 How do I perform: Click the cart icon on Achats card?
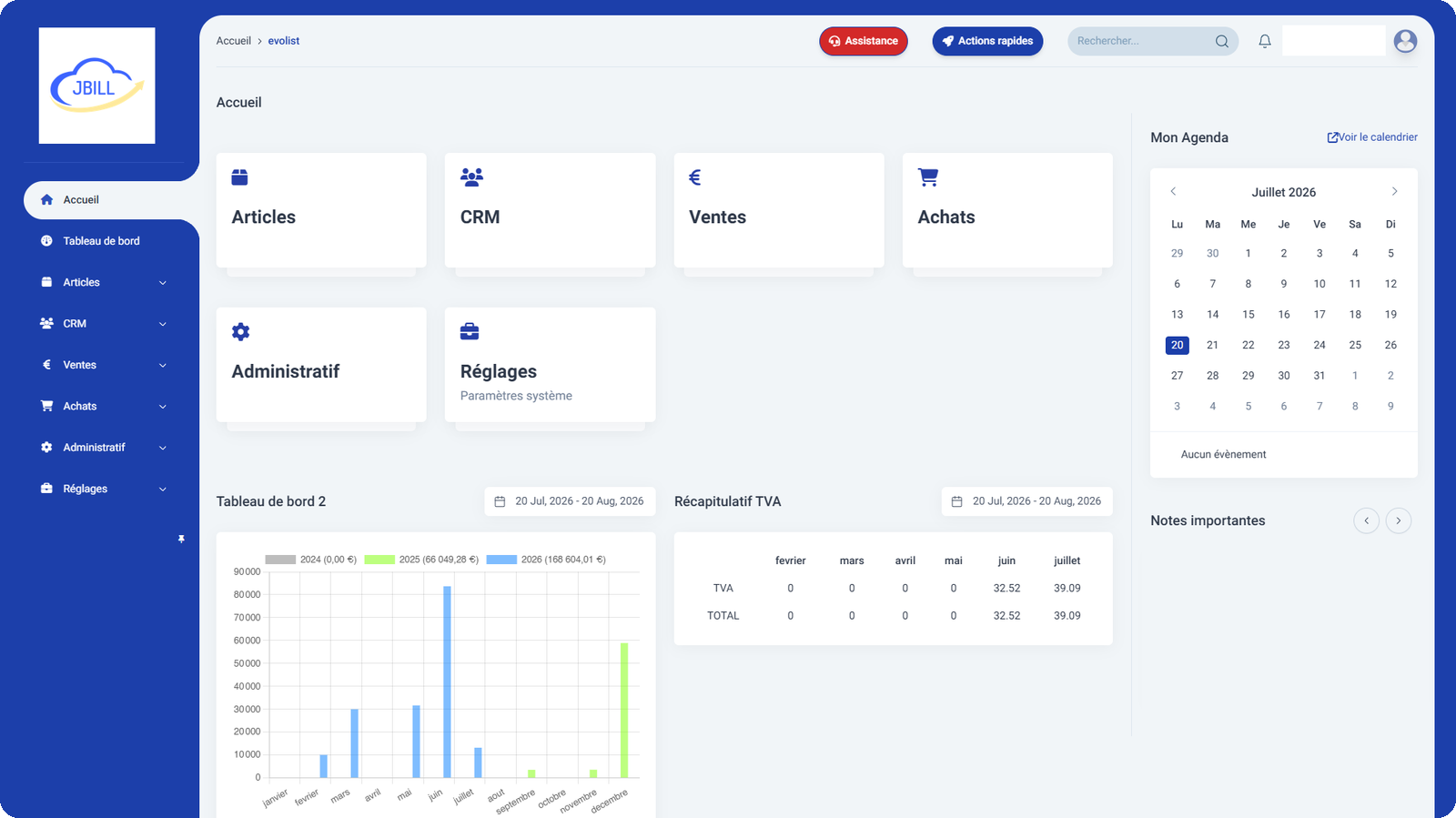tap(928, 177)
